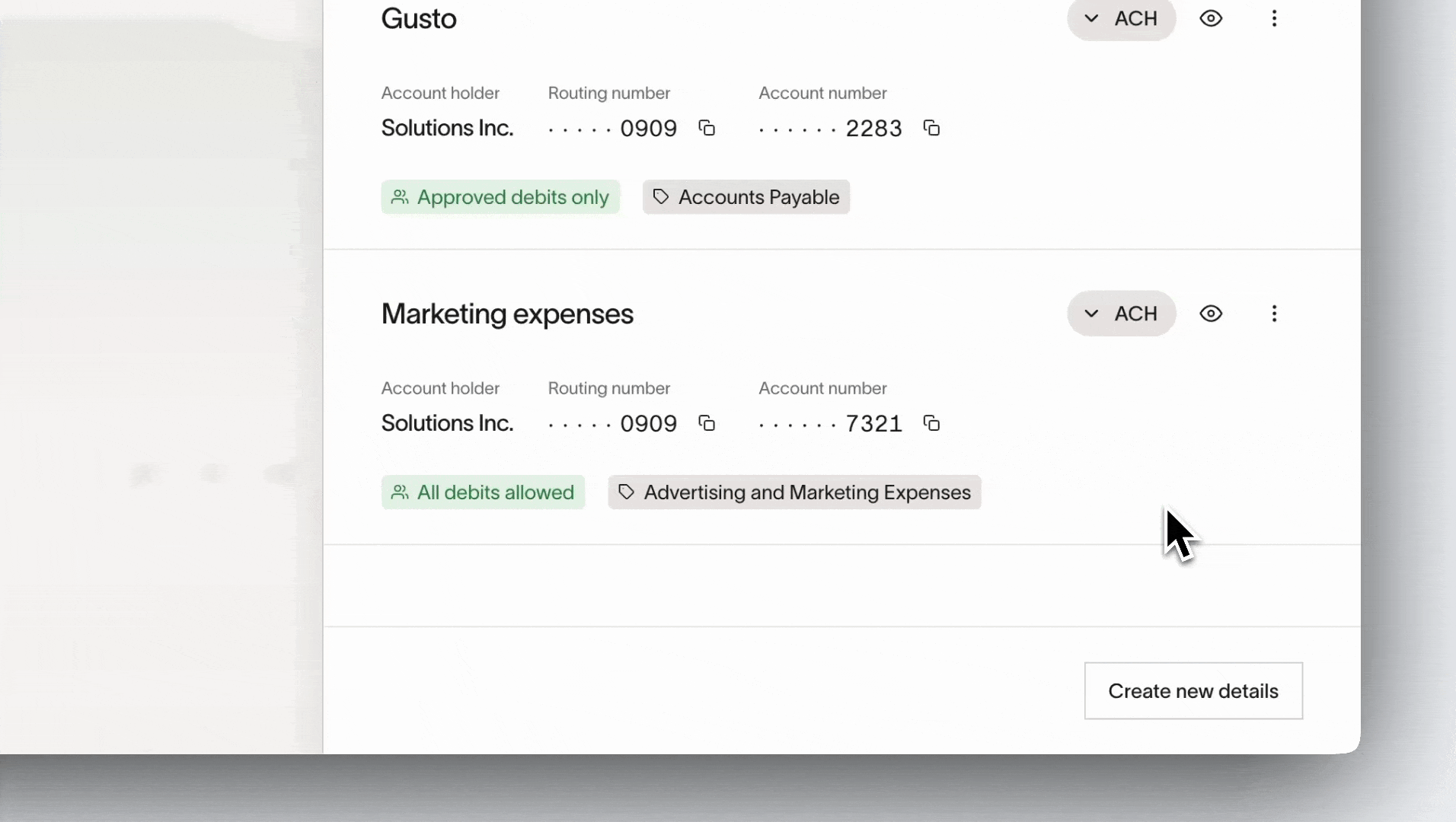Open Gusto more options menu

point(1274,18)
